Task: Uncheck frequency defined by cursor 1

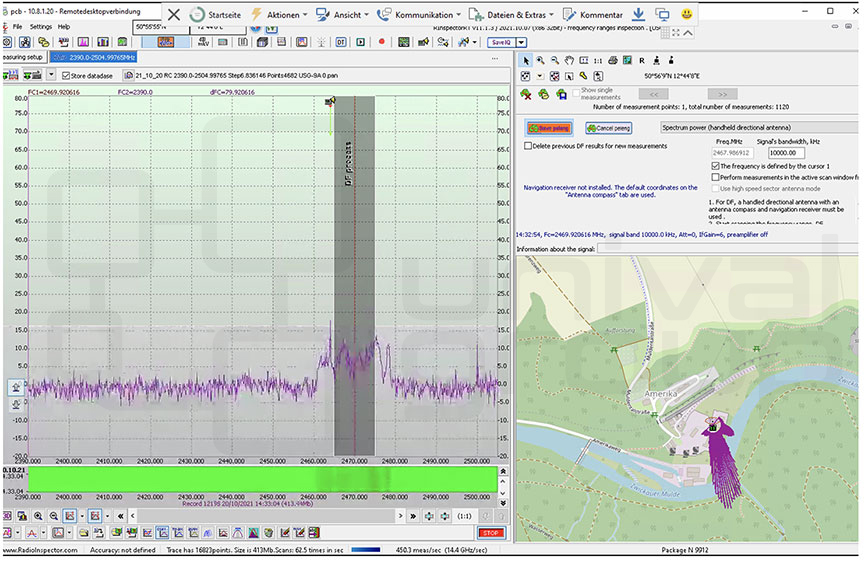Action: coord(714,165)
